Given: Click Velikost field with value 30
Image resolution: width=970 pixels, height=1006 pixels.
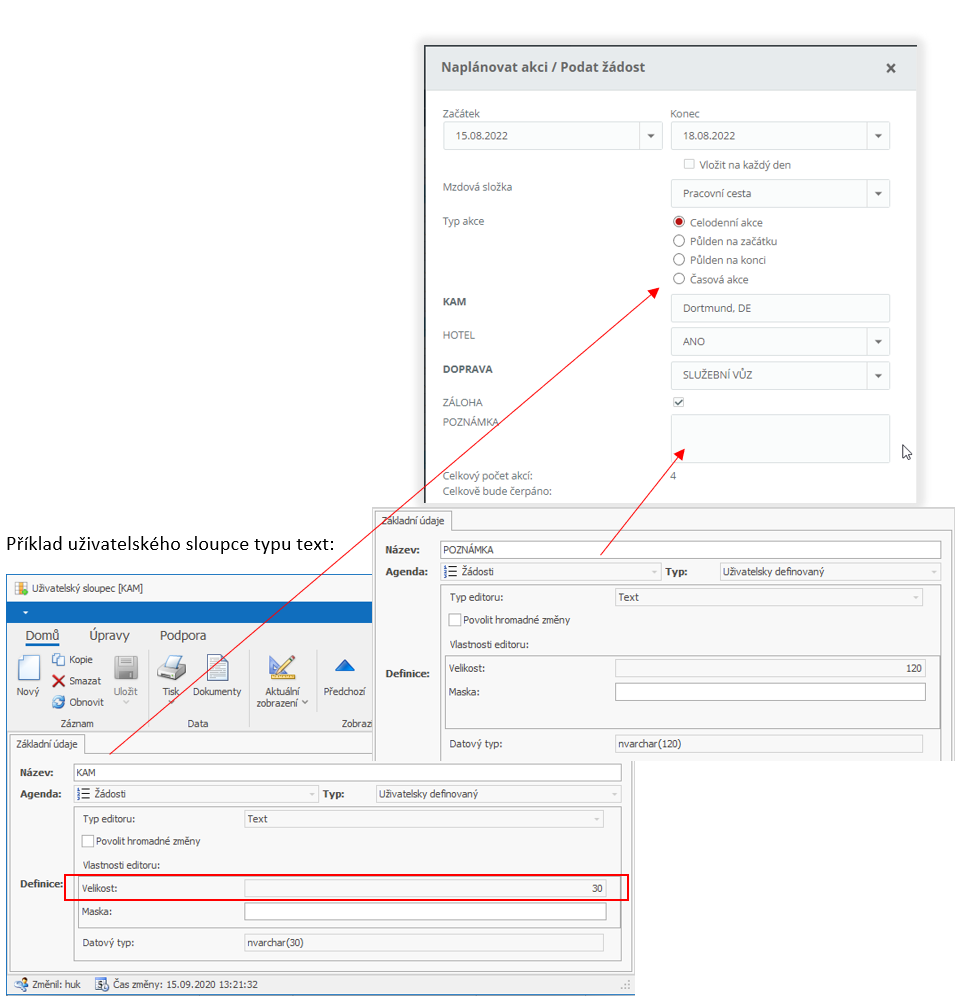Looking at the screenshot, I should point(425,889).
